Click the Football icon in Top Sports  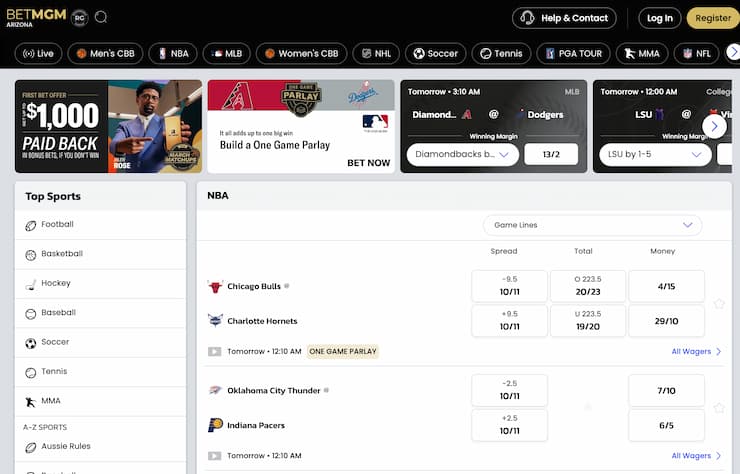(x=31, y=226)
